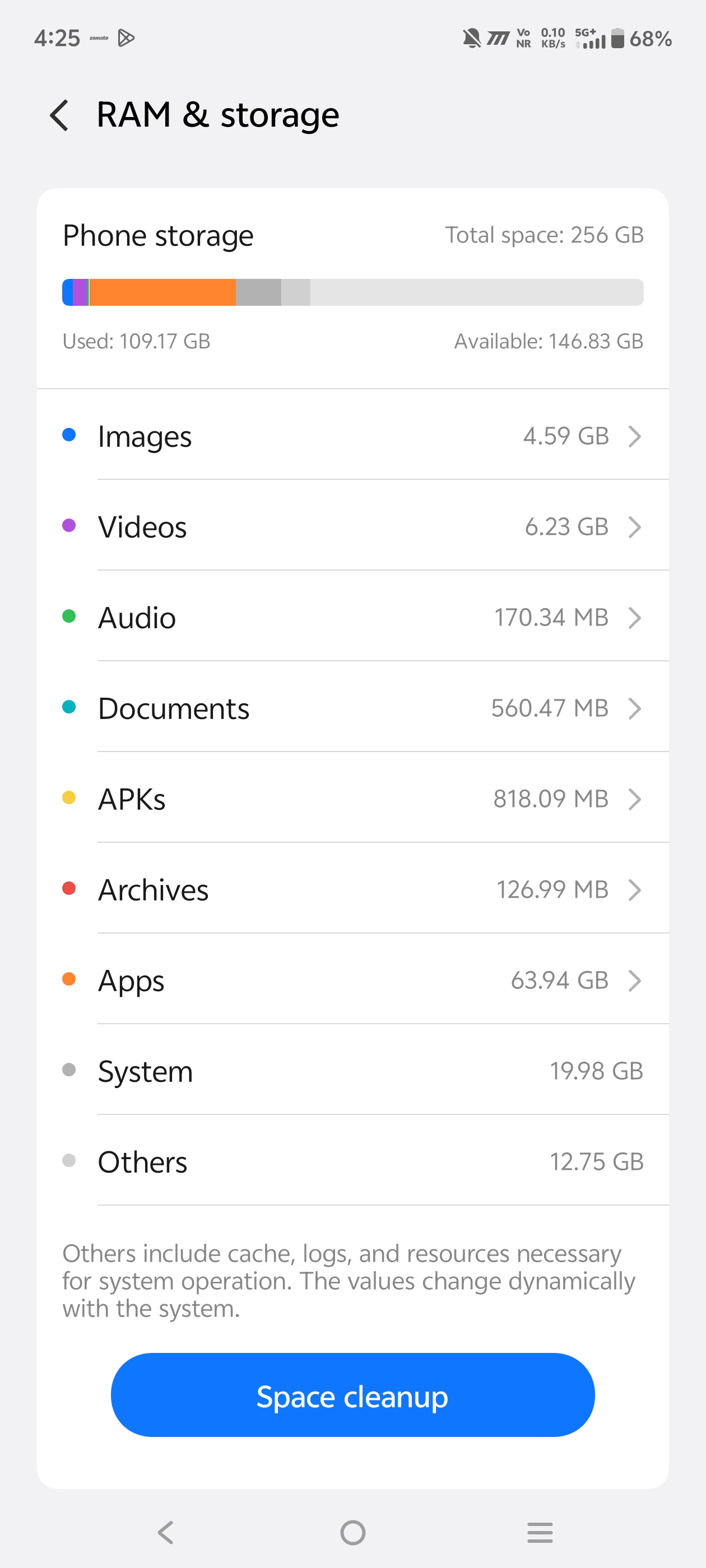Open the APKs storage category
706x1568 pixels.
click(352, 799)
